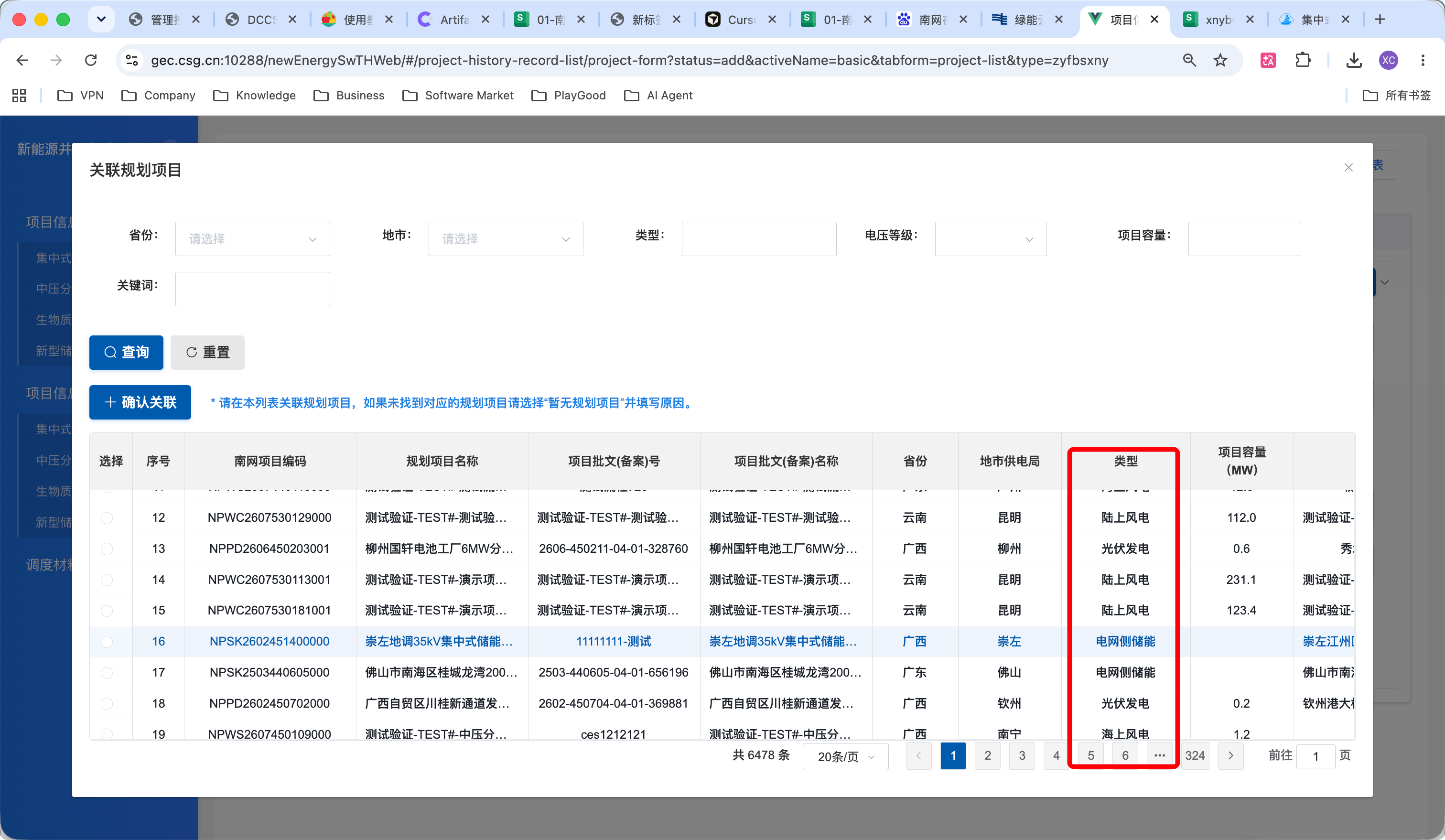Image resolution: width=1445 pixels, height=840 pixels.
Task: Open the 电压等级 dropdown
Action: (x=990, y=238)
